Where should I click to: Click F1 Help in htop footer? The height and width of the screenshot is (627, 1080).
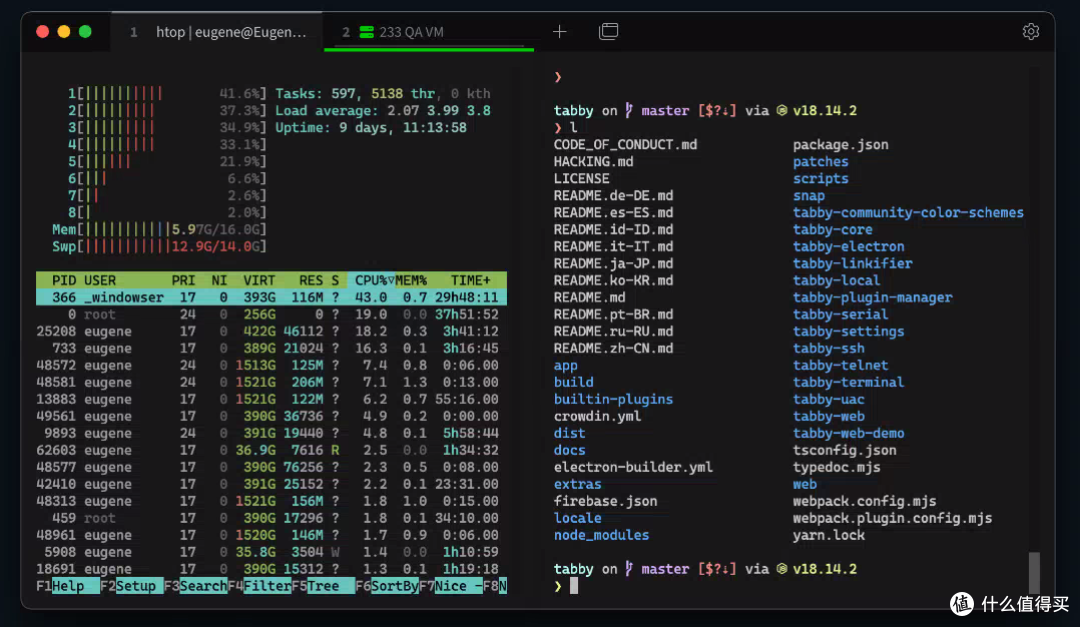point(68,586)
